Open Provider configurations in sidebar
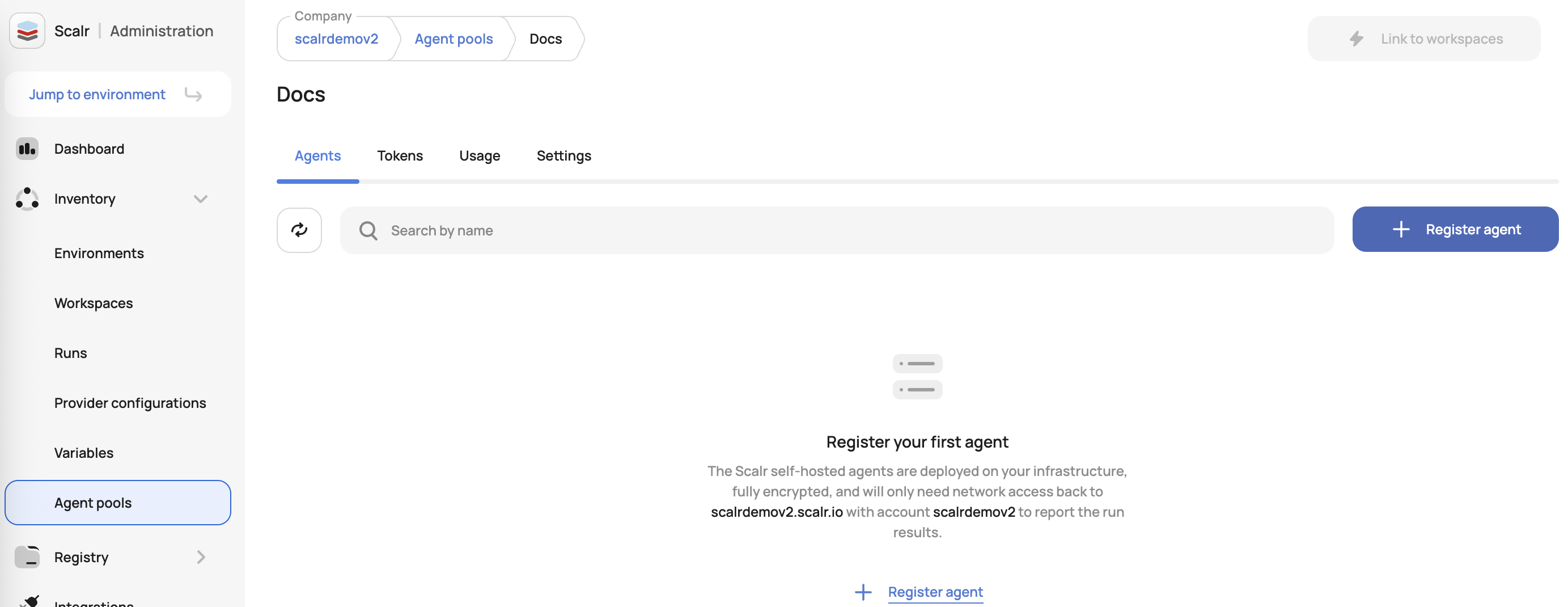The height and width of the screenshot is (607, 1568). (130, 403)
